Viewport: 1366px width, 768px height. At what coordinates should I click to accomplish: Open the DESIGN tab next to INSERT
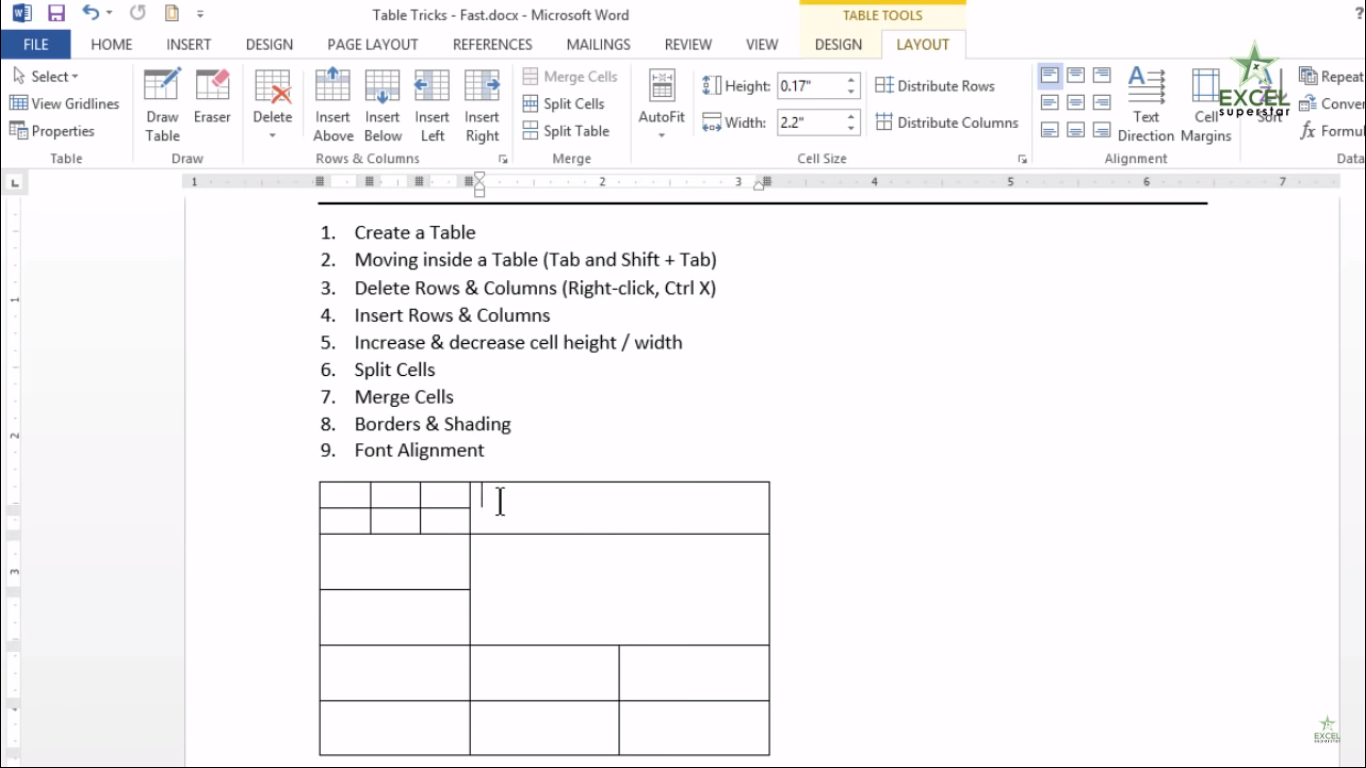[x=269, y=44]
